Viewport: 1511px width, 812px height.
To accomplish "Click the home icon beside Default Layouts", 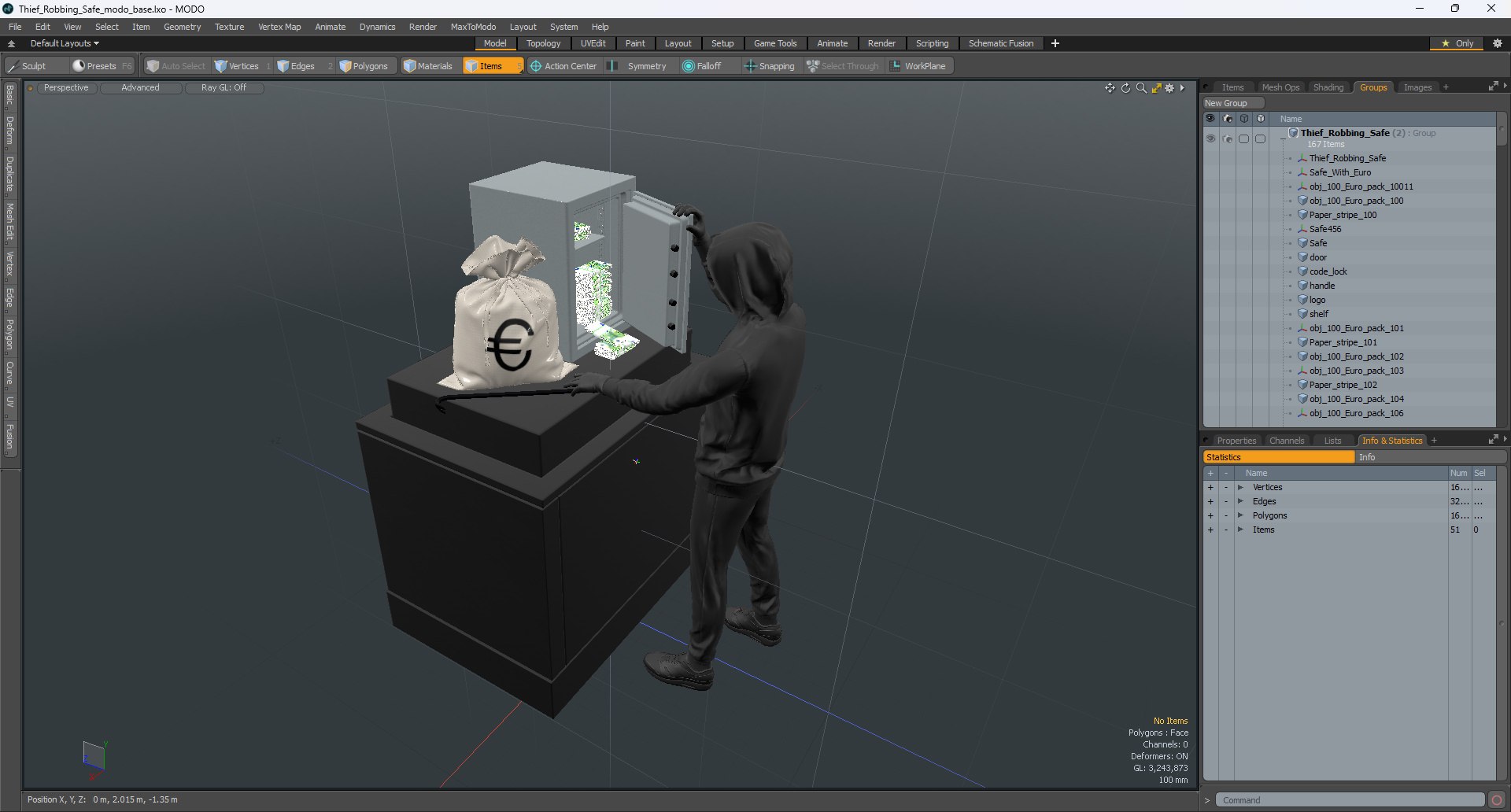I will [x=11, y=43].
